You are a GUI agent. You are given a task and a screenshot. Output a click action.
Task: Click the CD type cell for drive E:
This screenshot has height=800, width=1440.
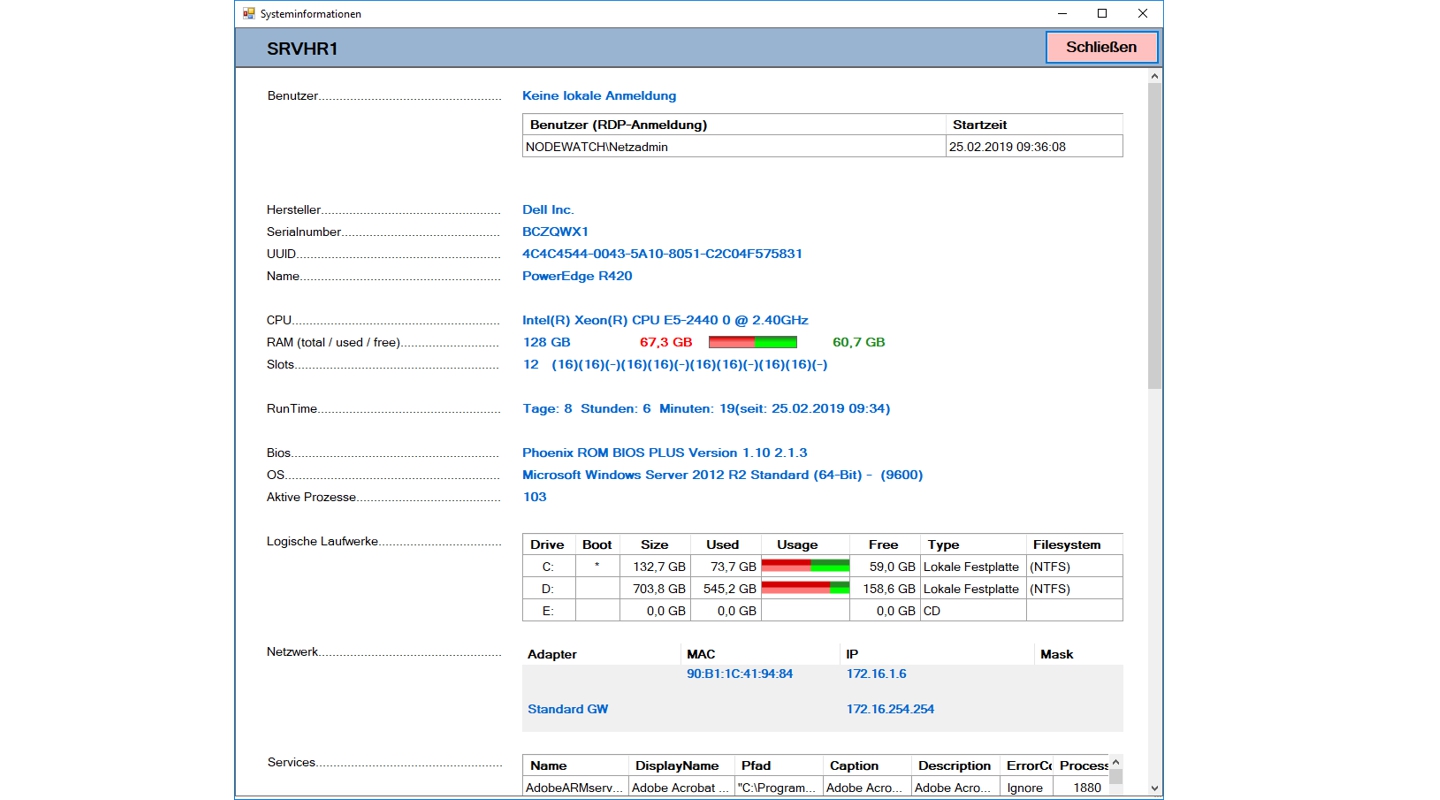point(973,611)
